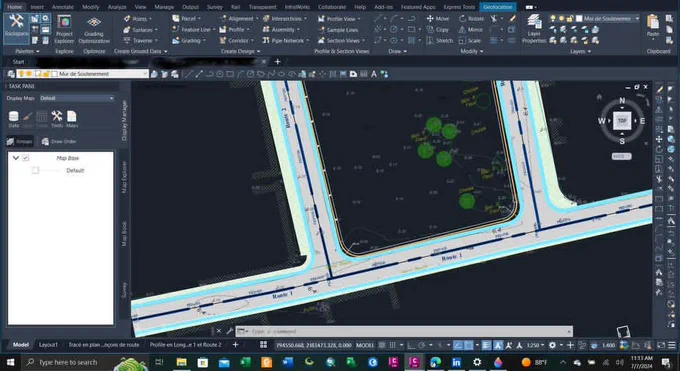The height and width of the screenshot is (371, 680).
Task: Open Sample Lines tool
Action: [x=338, y=30]
